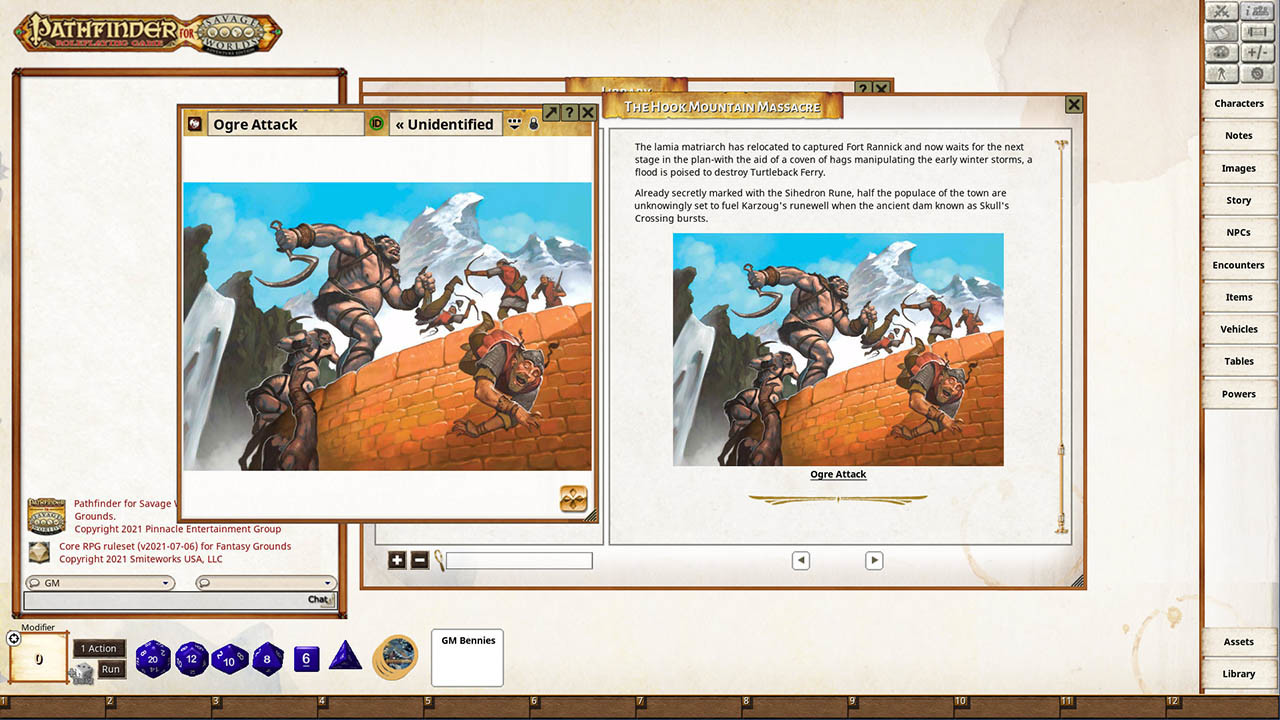Click the benny token stack
This screenshot has height=720, width=1280.
[396, 657]
